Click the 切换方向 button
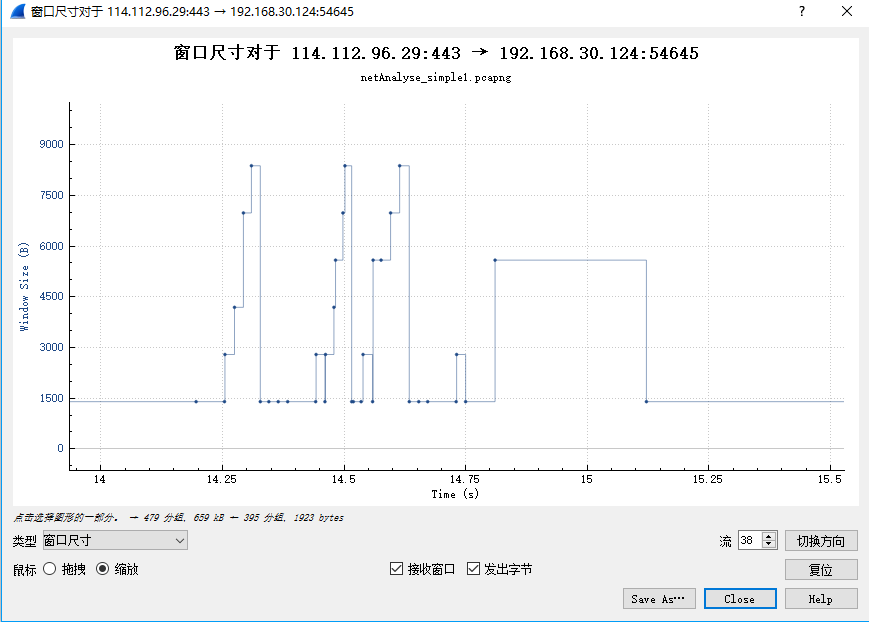The height and width of the screenshot is (622, 869). (821, 541)
